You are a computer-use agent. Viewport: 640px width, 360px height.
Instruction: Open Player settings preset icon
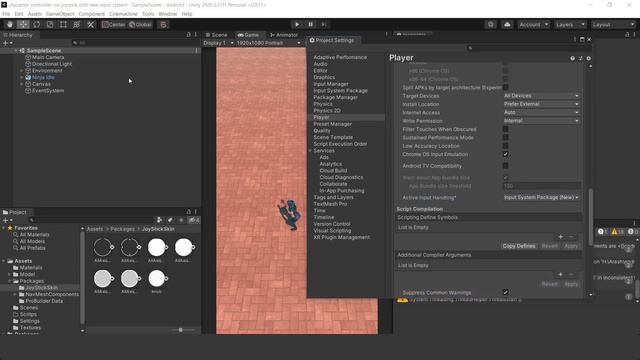(x=580, y=58)
